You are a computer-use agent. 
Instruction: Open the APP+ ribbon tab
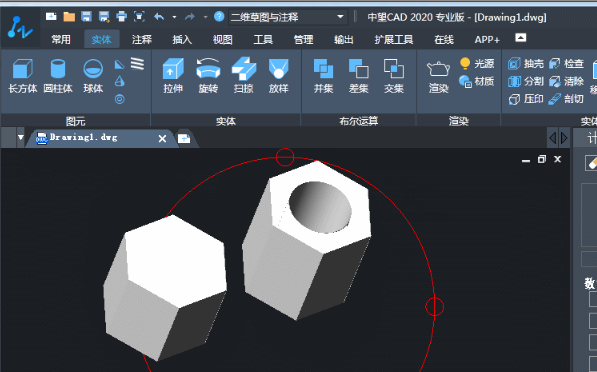487,39
